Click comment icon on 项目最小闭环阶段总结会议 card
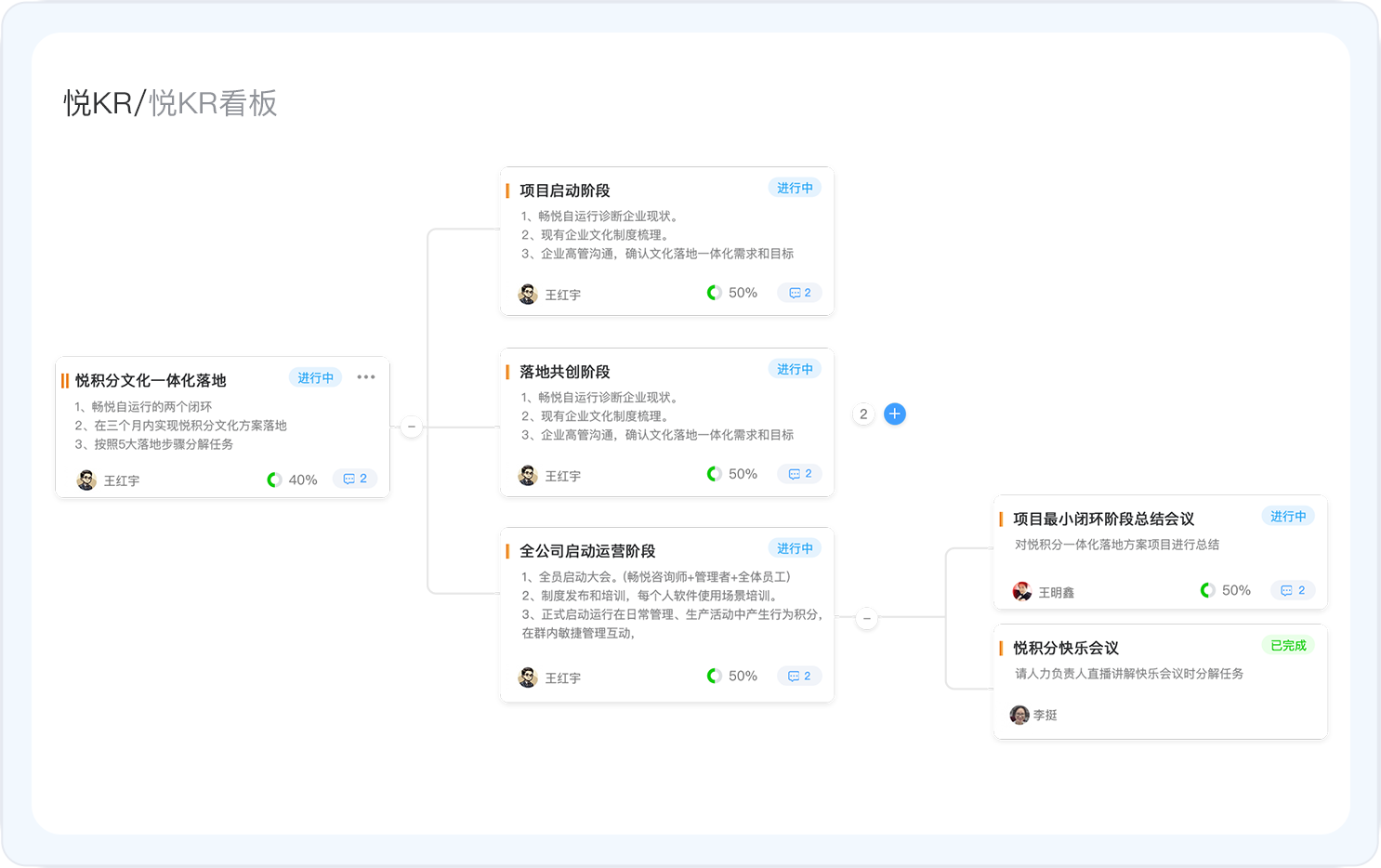Image resolution: width=1381 pixels, height=868 pixels. pyautogui.click(x=1292, y=589)
